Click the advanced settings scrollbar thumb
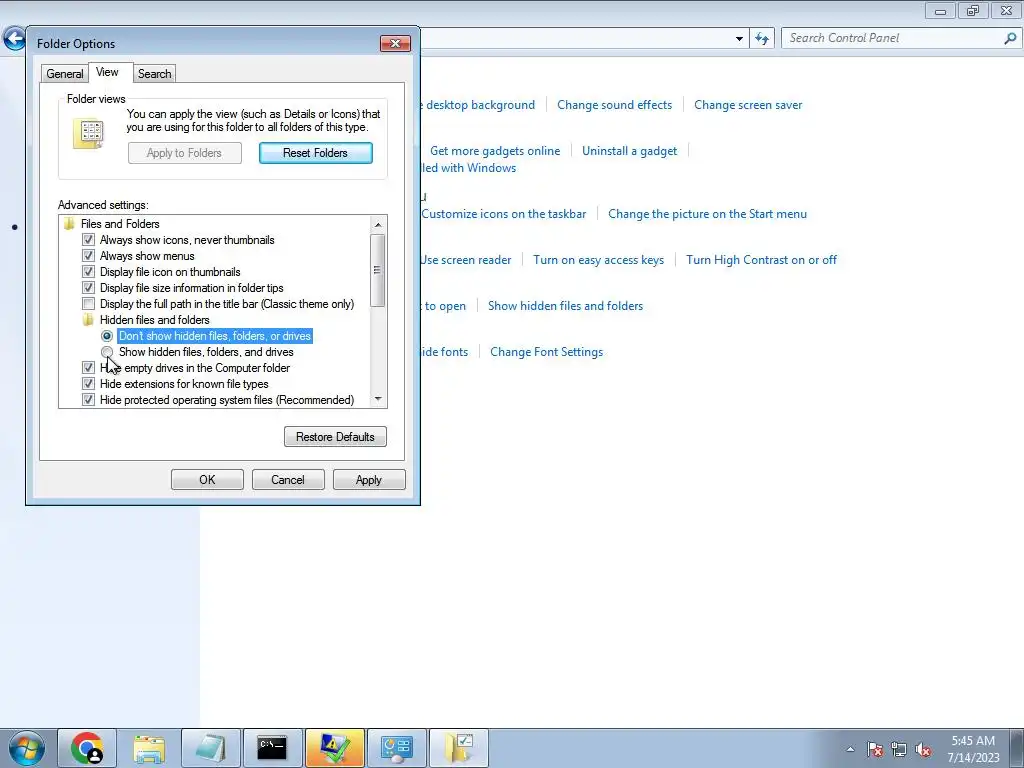 point(377,270)
